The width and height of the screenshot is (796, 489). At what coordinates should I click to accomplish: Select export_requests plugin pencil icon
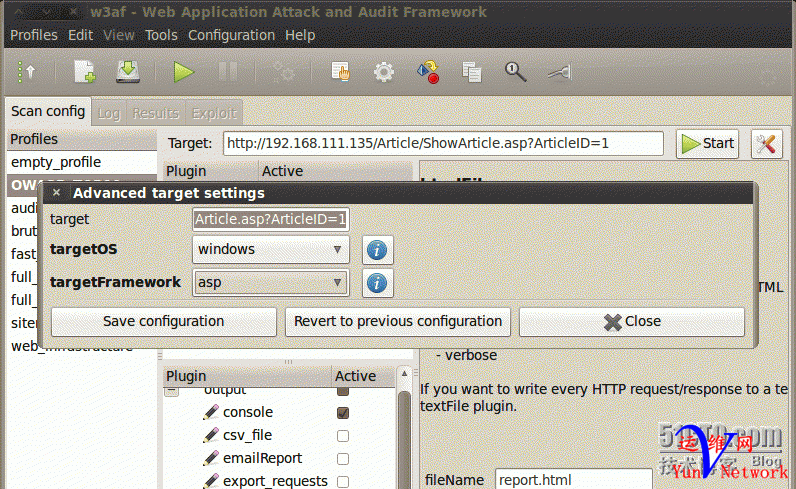coord(211,480)
